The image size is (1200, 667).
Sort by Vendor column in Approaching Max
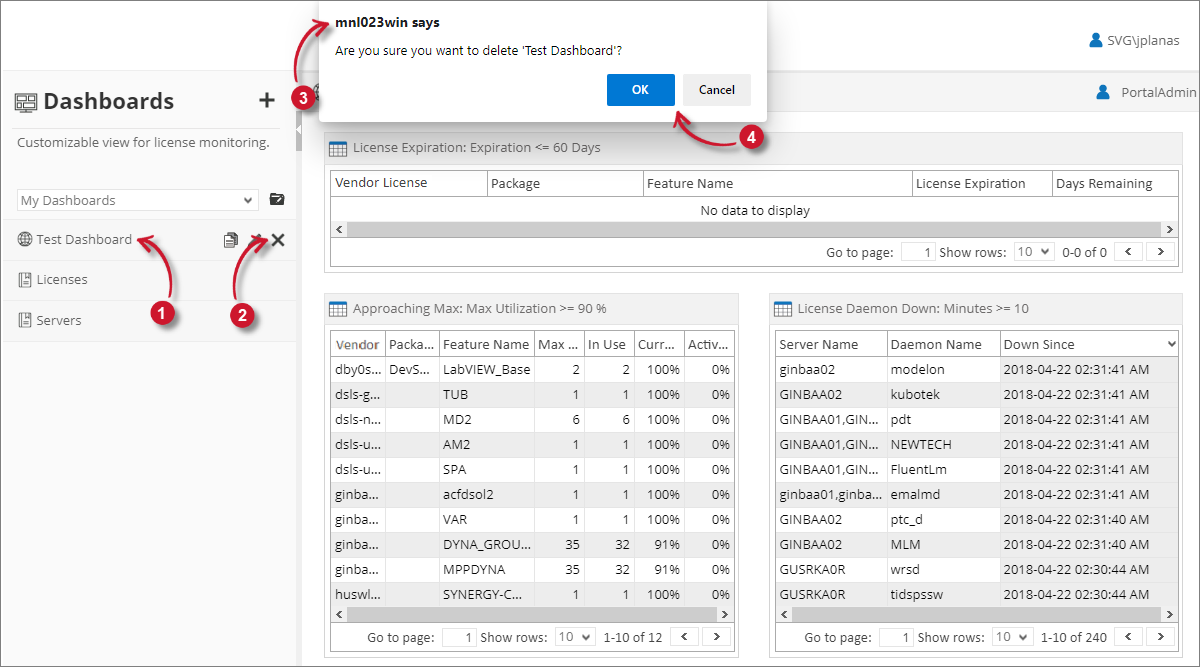358,344
